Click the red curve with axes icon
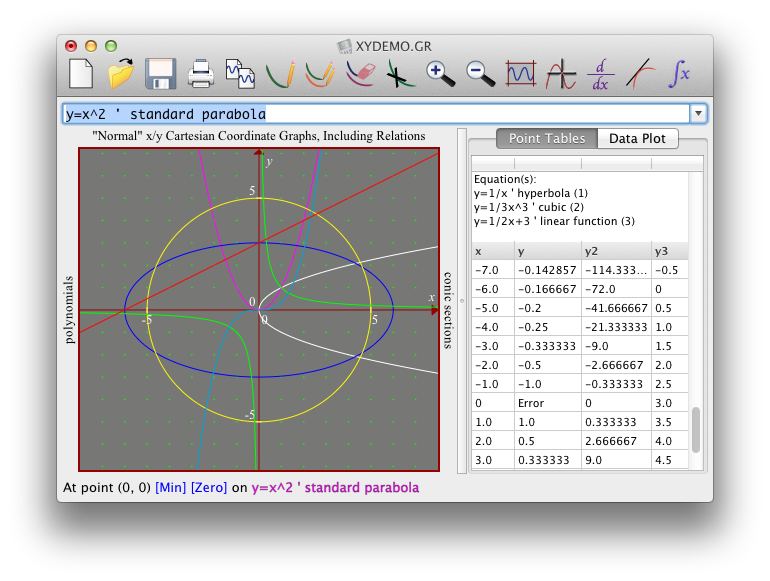Viewport: 770px width, 581px height. (x=561, y=74)
